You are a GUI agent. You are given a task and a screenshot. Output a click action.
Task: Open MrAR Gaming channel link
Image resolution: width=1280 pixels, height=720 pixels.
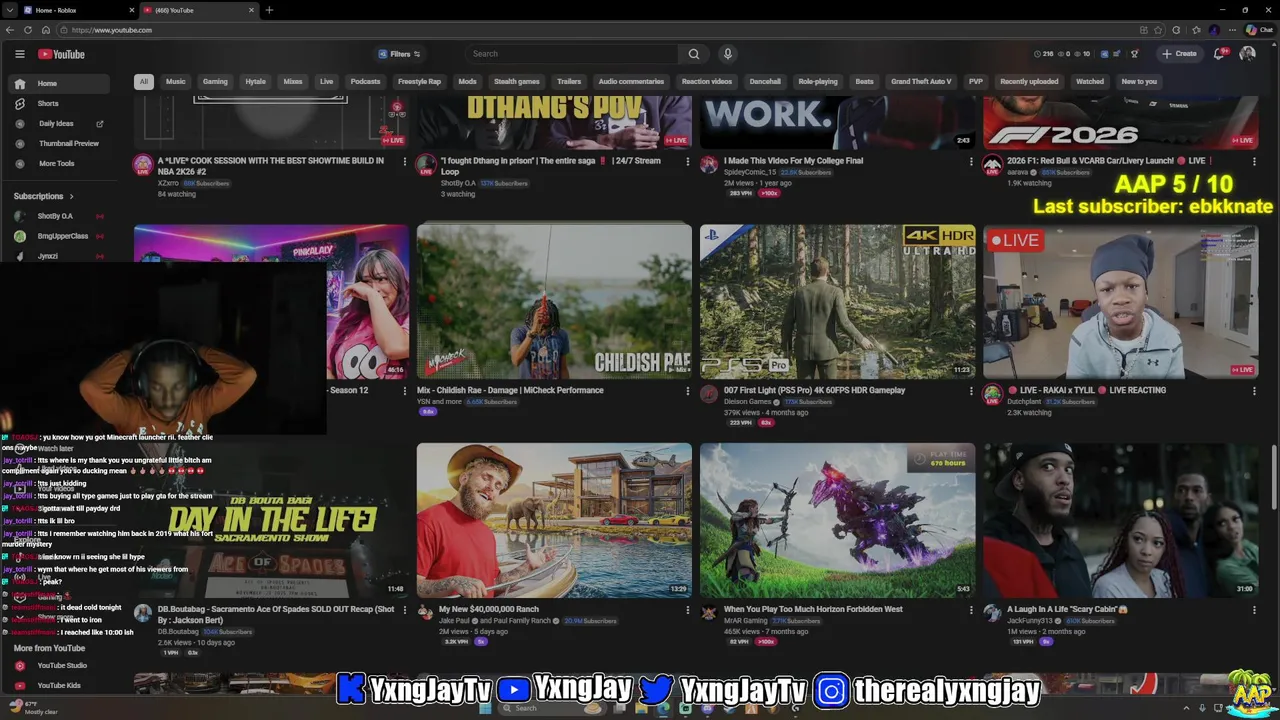(746, 621)
